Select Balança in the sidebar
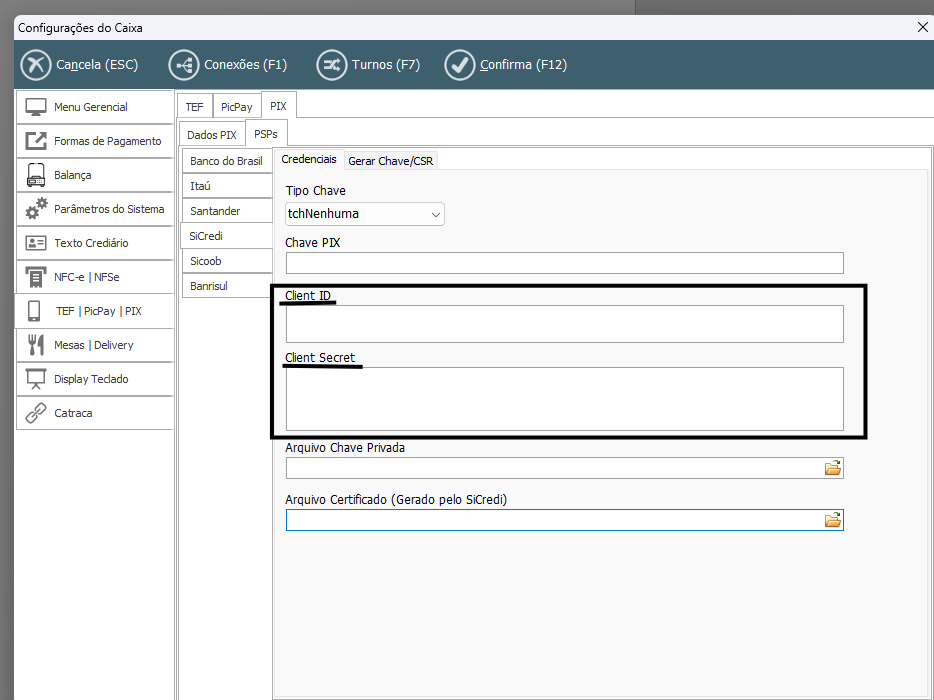This screenshot has width=934, height=700. click(x=95, y=175)
